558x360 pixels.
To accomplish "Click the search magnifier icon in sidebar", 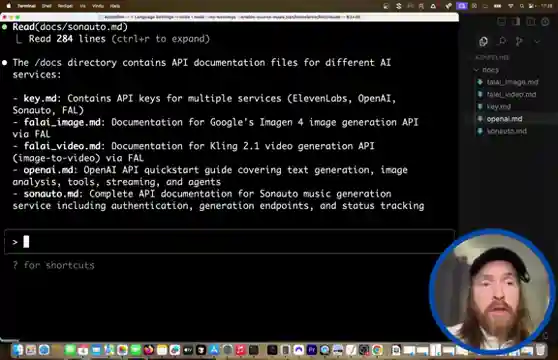I will point(502,41).
